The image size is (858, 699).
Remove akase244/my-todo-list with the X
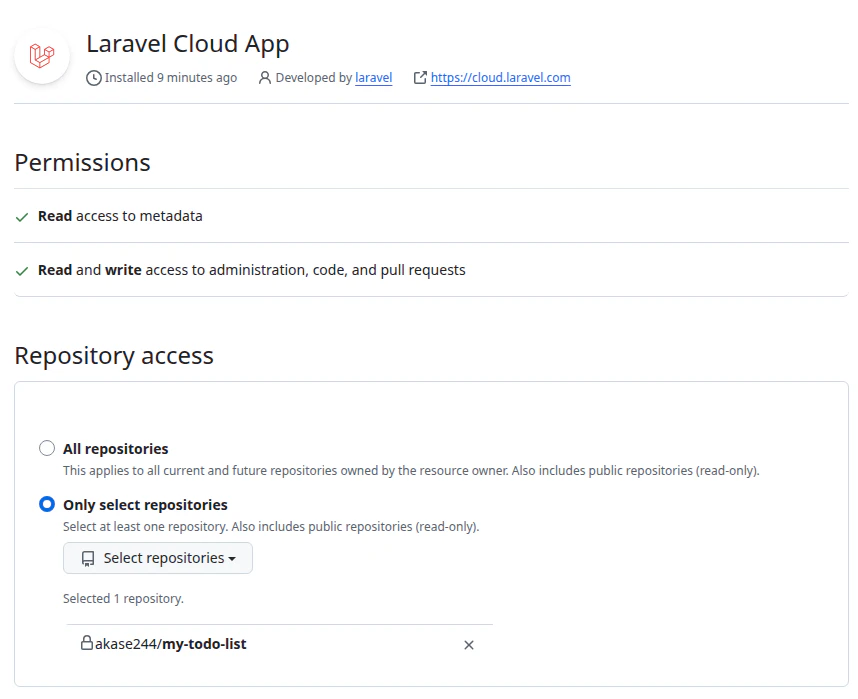click(469, 645)
